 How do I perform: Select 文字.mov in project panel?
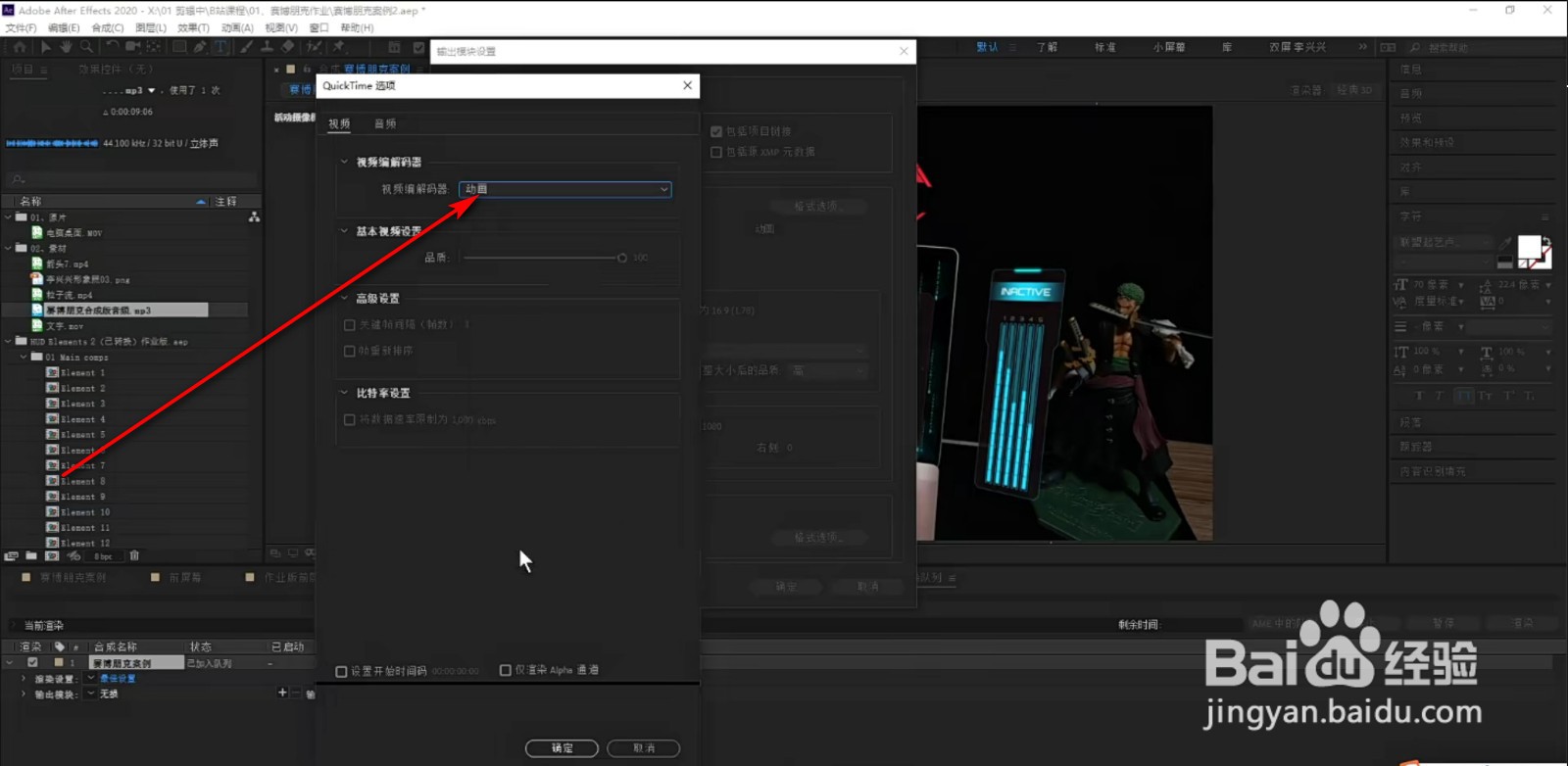[65, 326]
